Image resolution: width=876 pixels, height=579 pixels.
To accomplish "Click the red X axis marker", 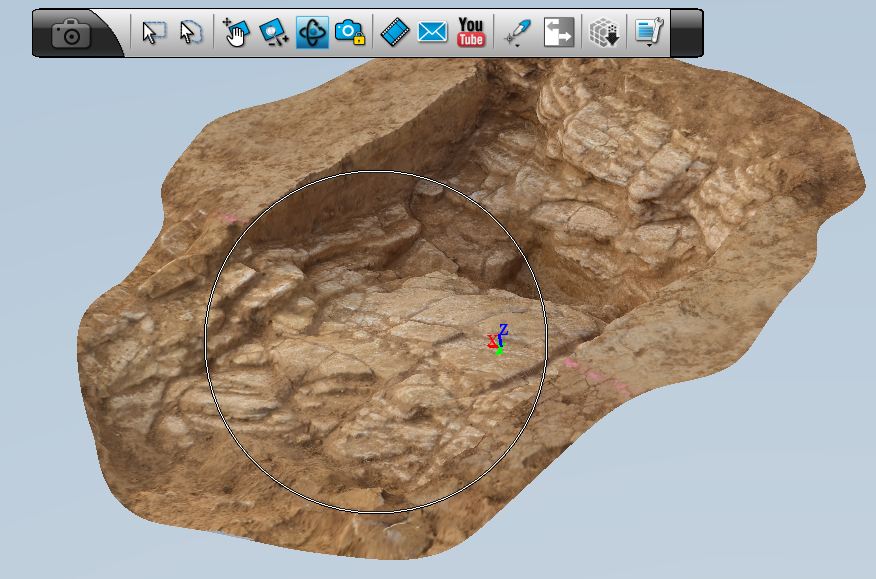I will pos(491,342).
